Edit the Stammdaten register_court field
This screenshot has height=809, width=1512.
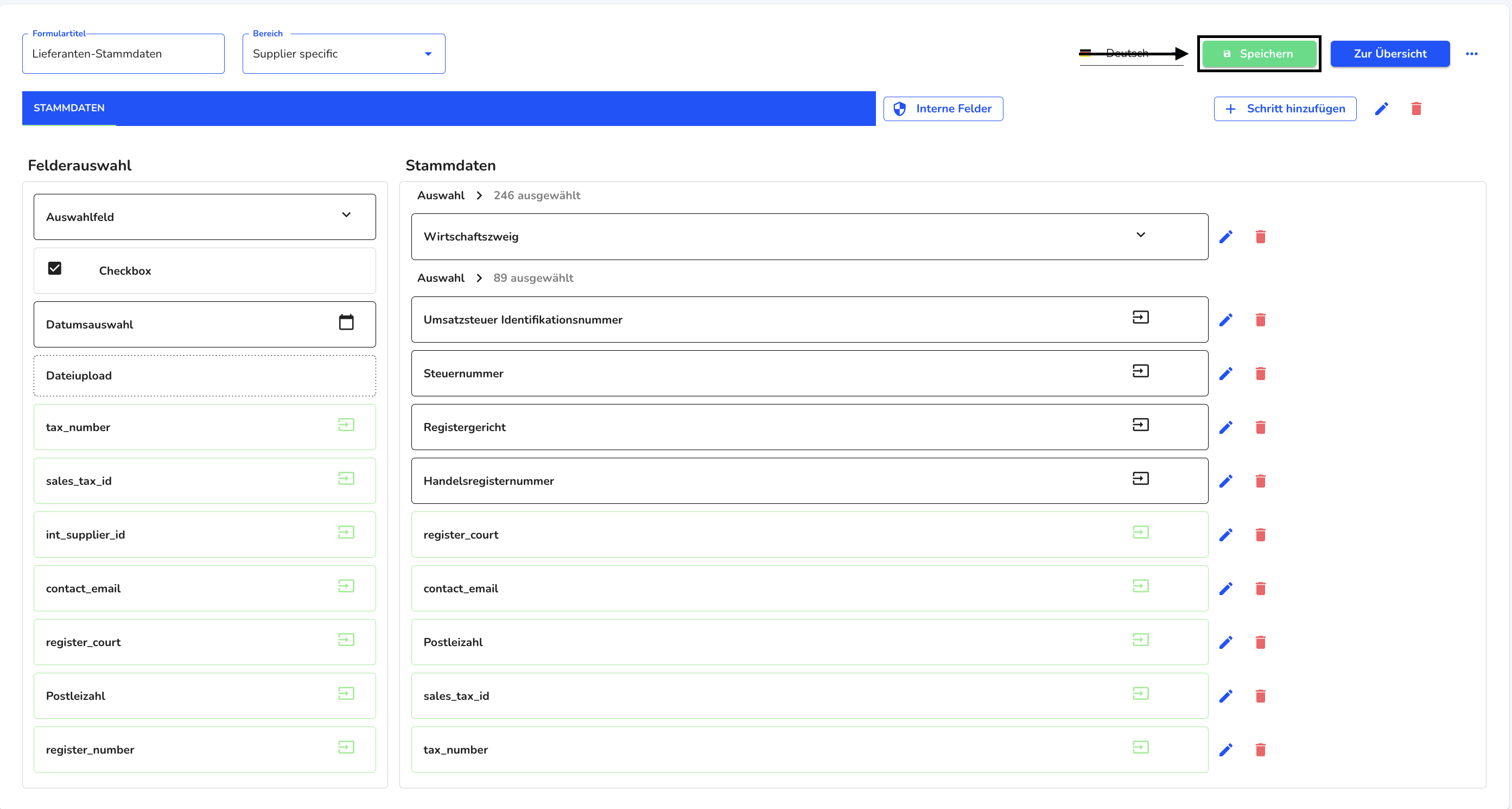click(x=1225, y=535)
